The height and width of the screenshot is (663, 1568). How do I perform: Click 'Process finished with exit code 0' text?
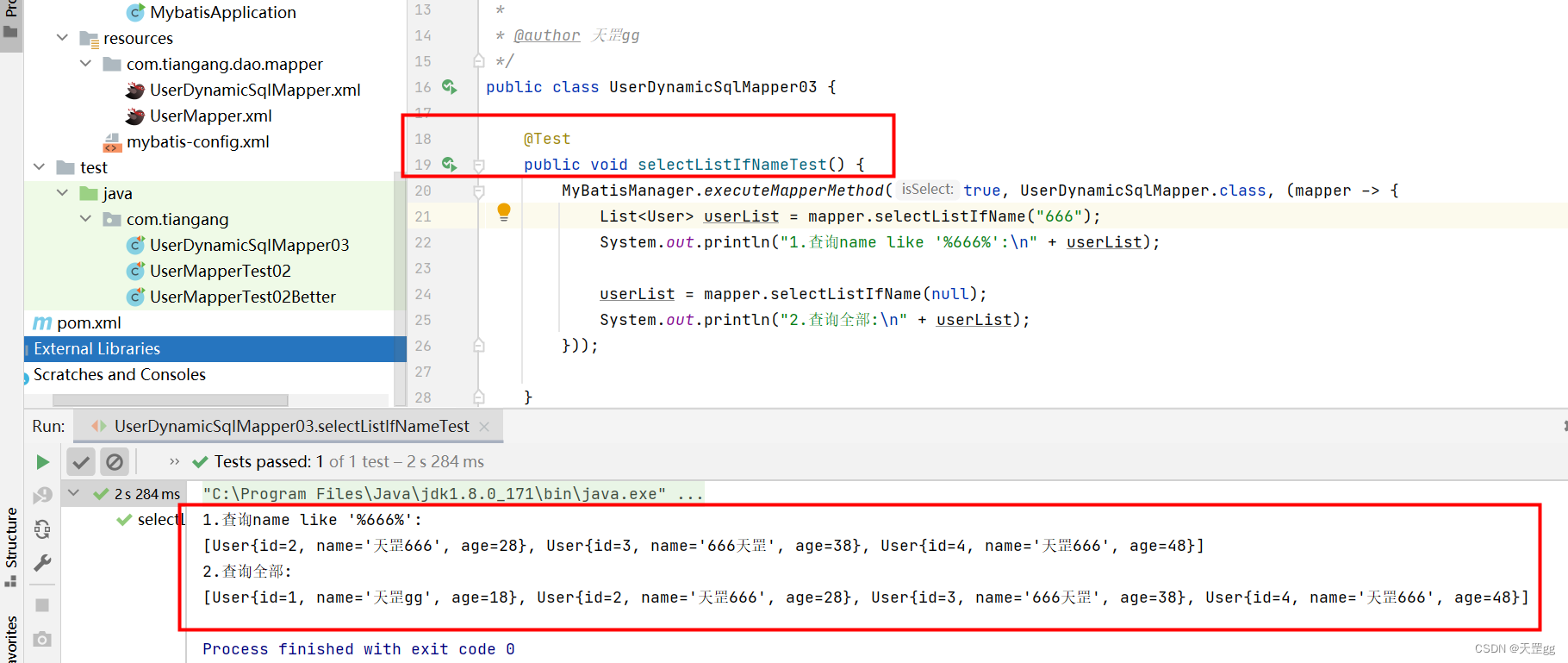[358, 649]
